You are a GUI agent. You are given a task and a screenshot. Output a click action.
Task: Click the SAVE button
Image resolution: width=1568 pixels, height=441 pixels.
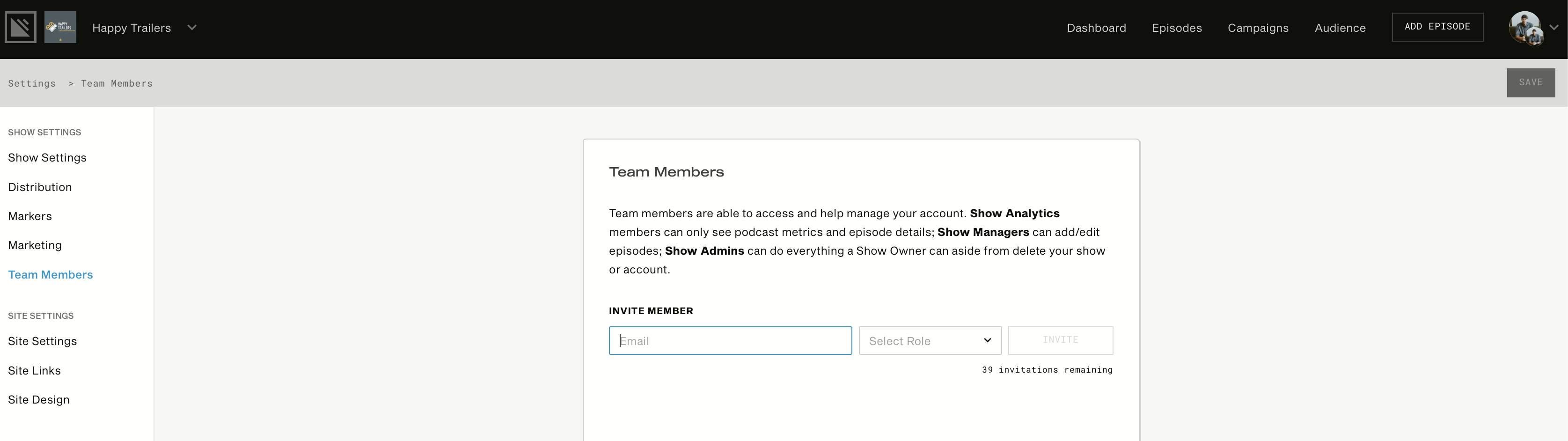[x=1531, y=82]
